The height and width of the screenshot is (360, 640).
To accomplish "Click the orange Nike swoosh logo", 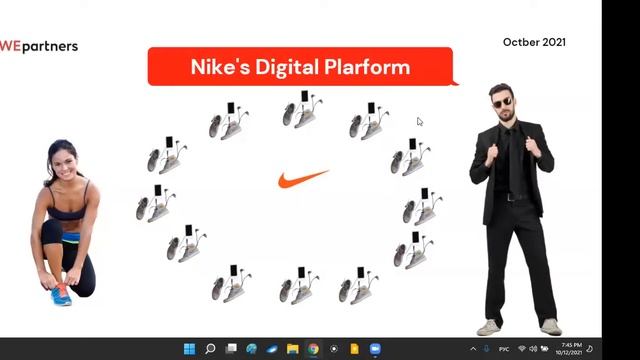I will (x=303, y=179).
